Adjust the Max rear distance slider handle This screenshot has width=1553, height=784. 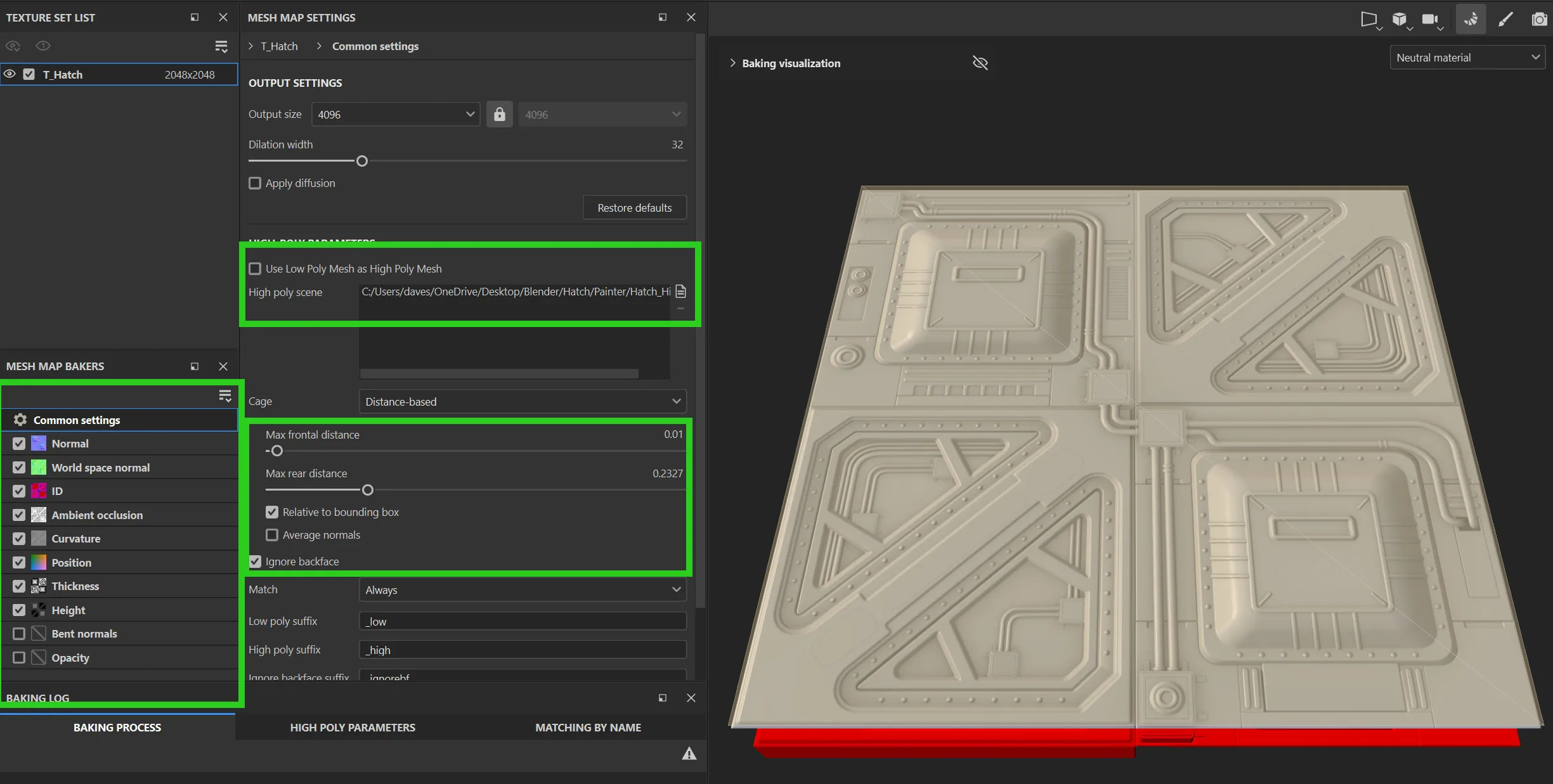368,490
